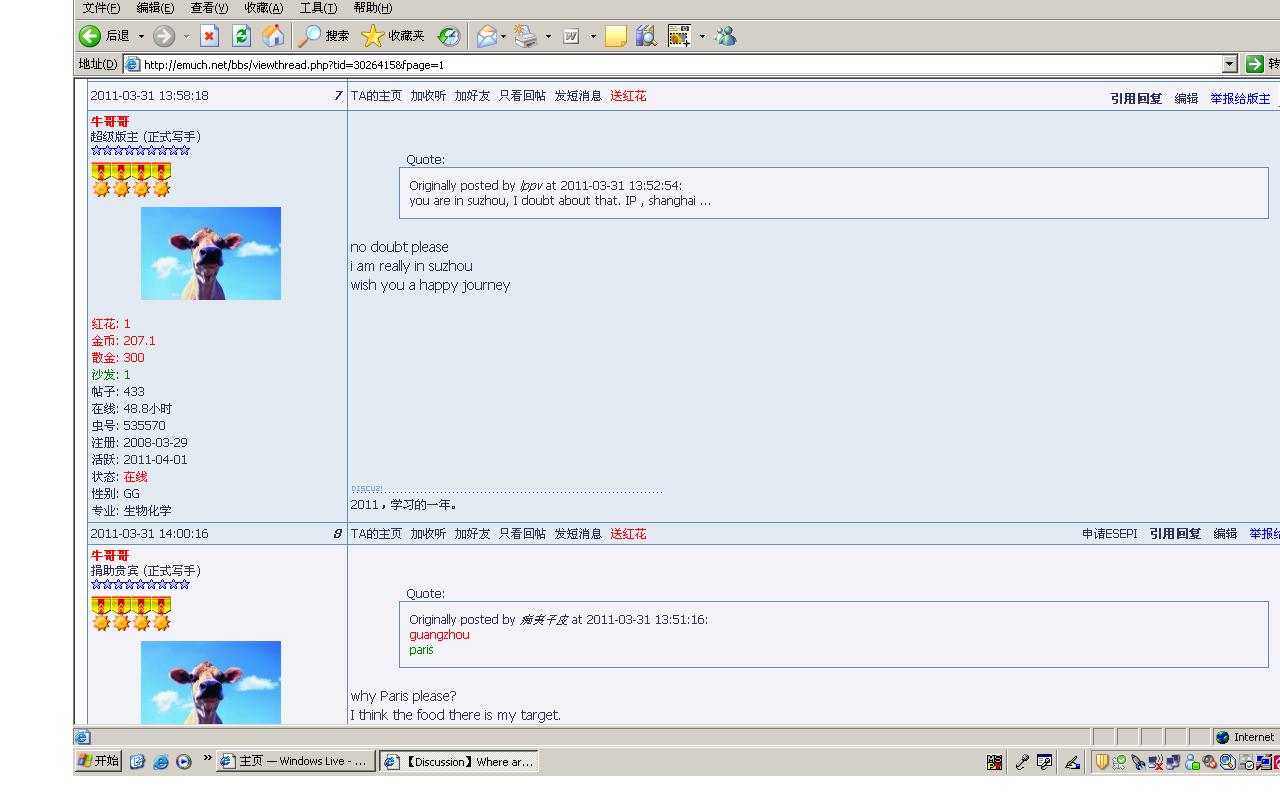1280x800 pixels.
Task: Expand the Mail button dropdown arrow
Action: pos(503,36)
